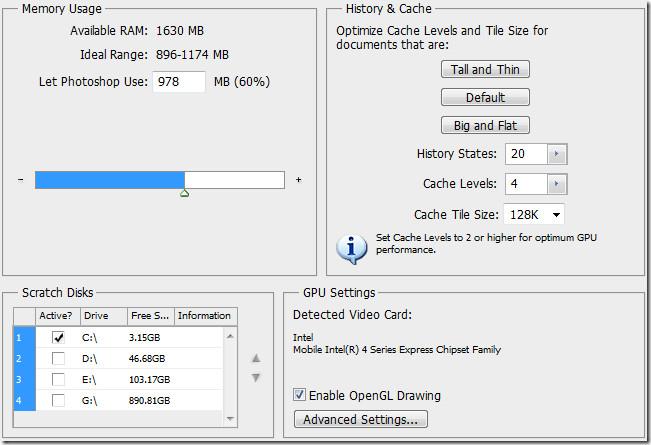
Task: Click the memory usage slider bar
Action: (160, 180)
